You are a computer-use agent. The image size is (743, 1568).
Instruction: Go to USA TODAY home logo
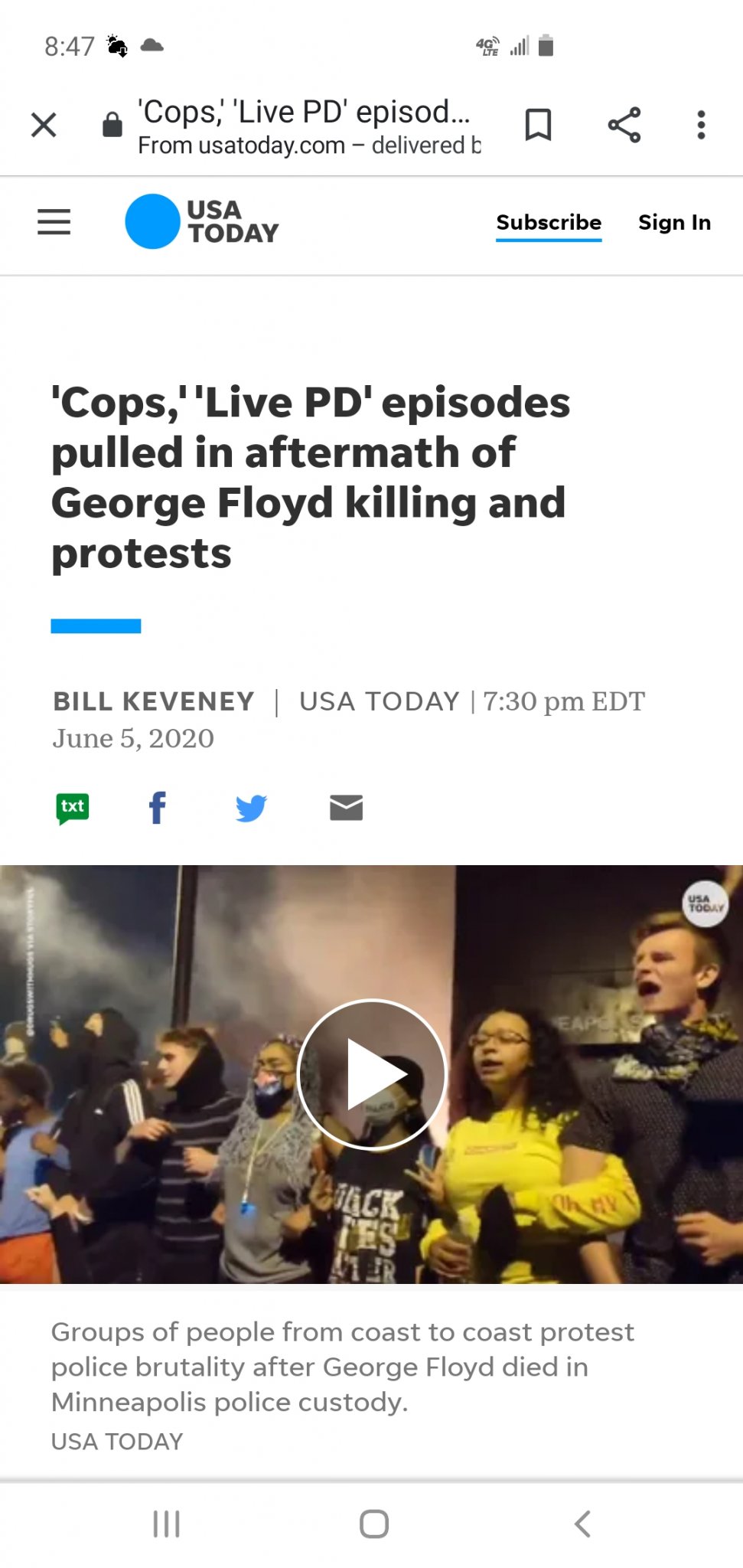pos(202,221)
